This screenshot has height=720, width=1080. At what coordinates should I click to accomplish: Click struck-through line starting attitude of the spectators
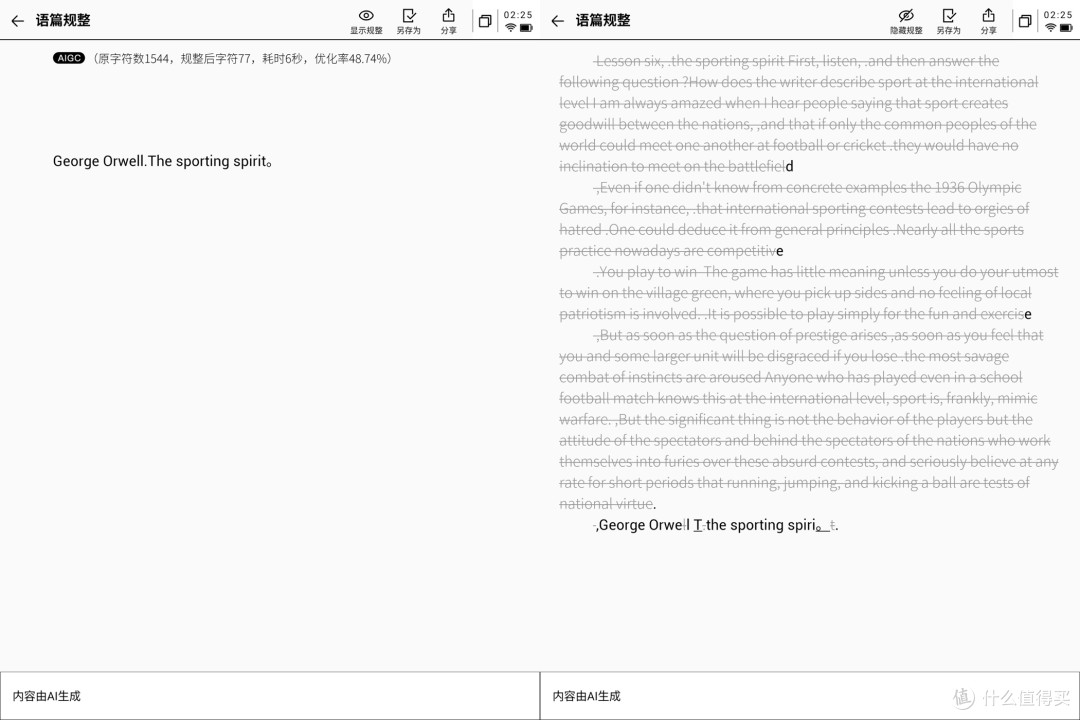805,441
